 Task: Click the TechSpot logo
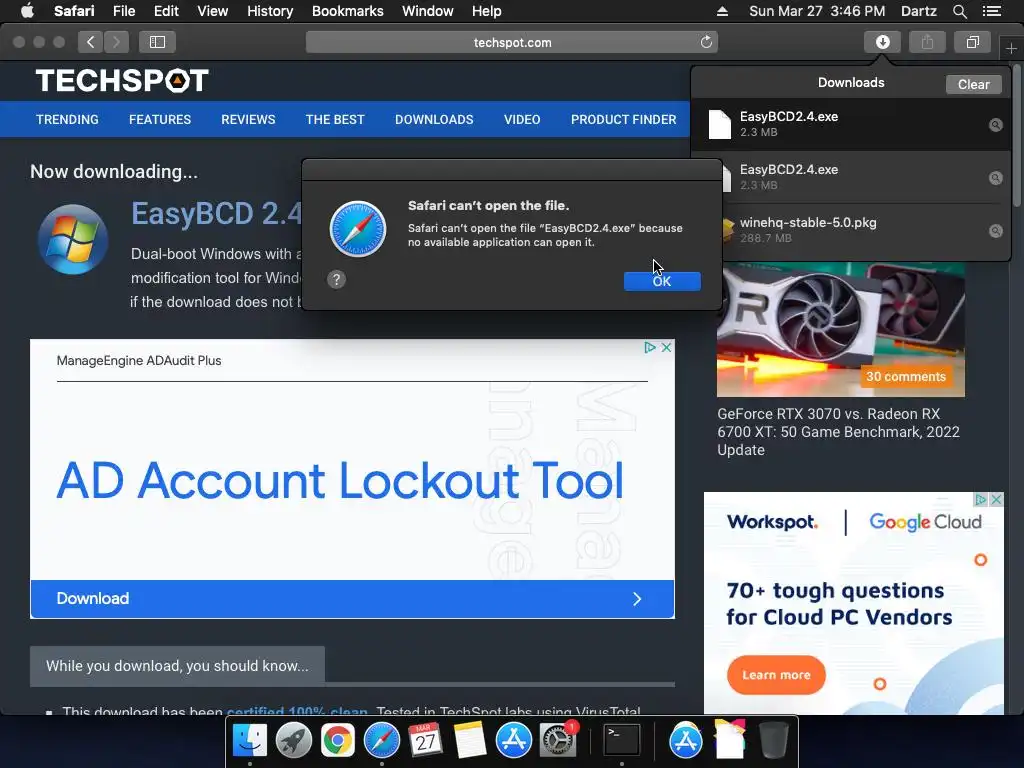[122, 81]
